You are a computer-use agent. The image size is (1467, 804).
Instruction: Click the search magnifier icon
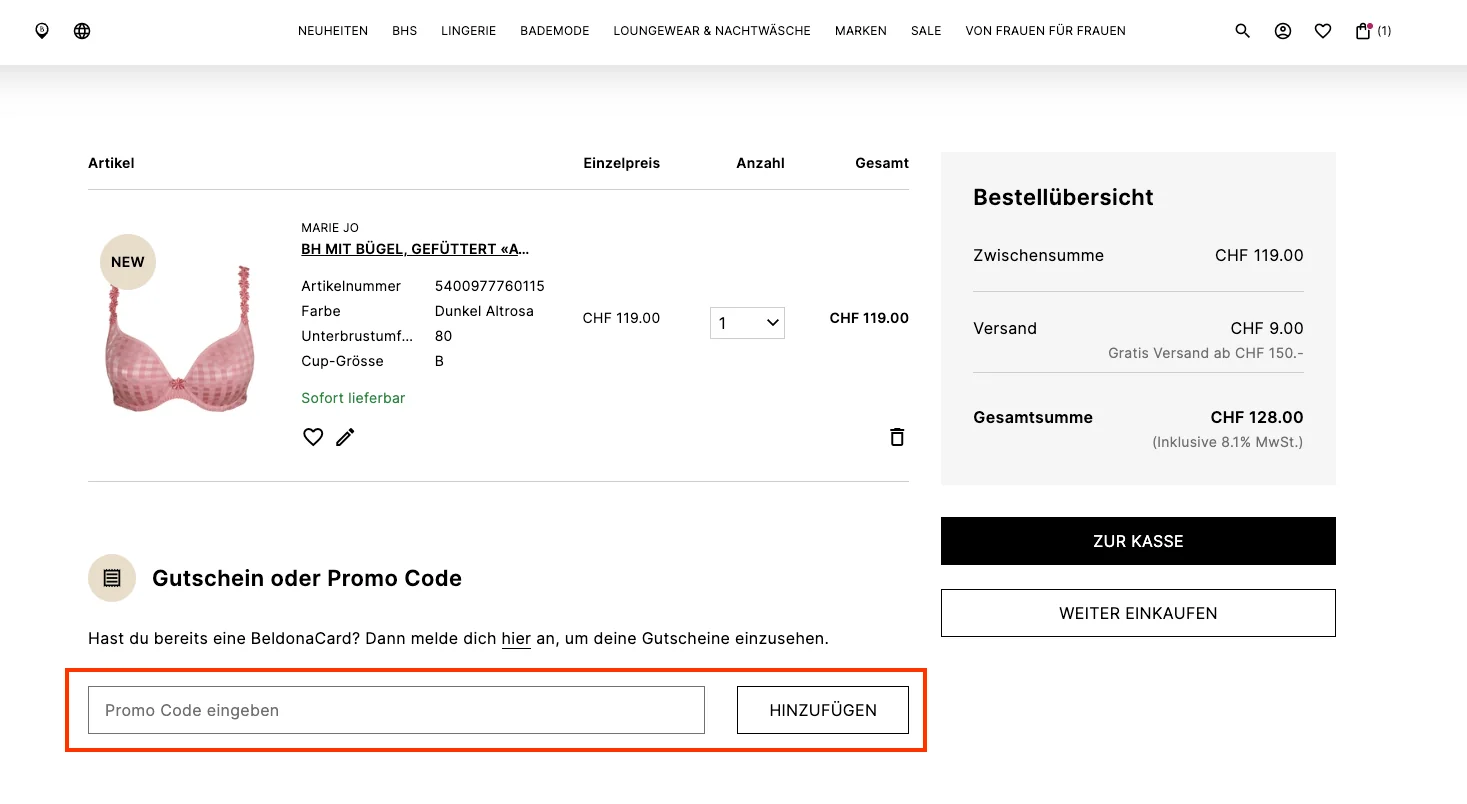pyautogui.click(x=1242, y=31)
